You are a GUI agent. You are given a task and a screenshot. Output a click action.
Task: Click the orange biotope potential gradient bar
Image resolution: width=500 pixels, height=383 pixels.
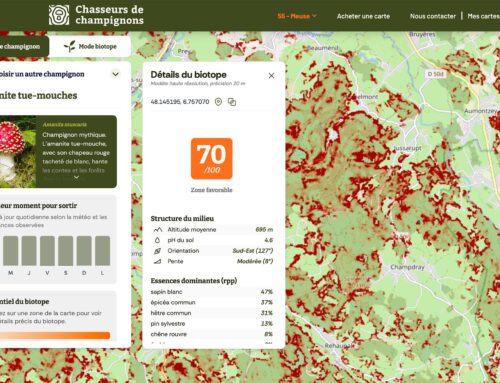55,335
